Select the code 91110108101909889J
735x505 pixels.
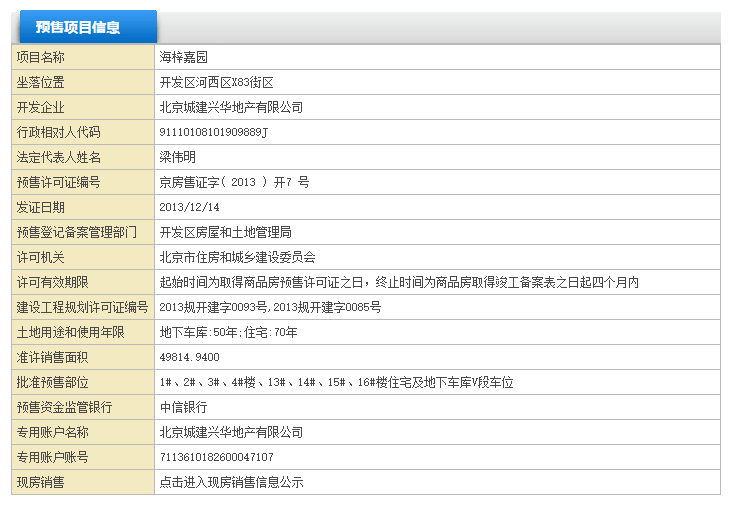(214, 132)
